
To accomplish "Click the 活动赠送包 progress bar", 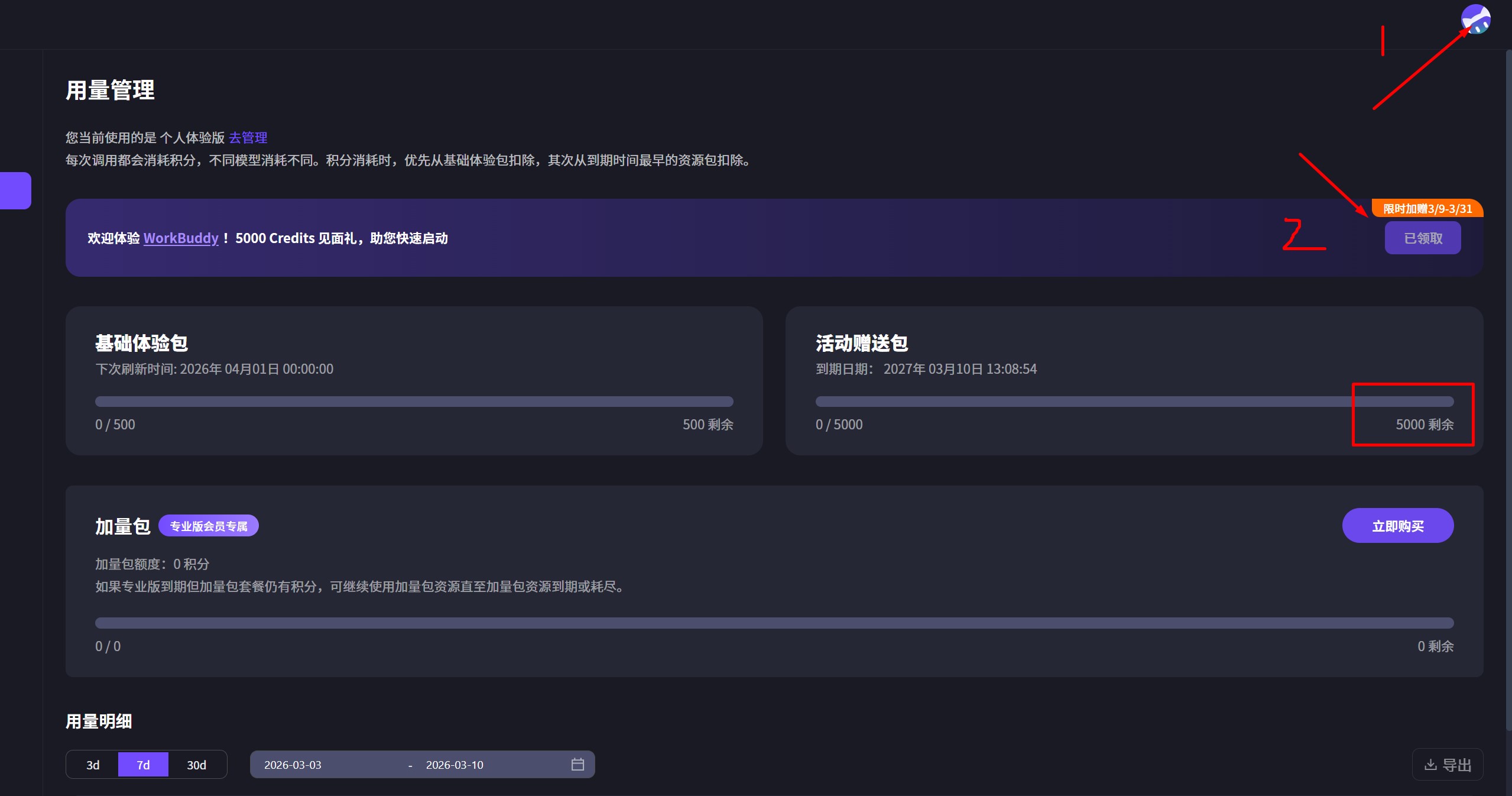I will pos(1134,402).
